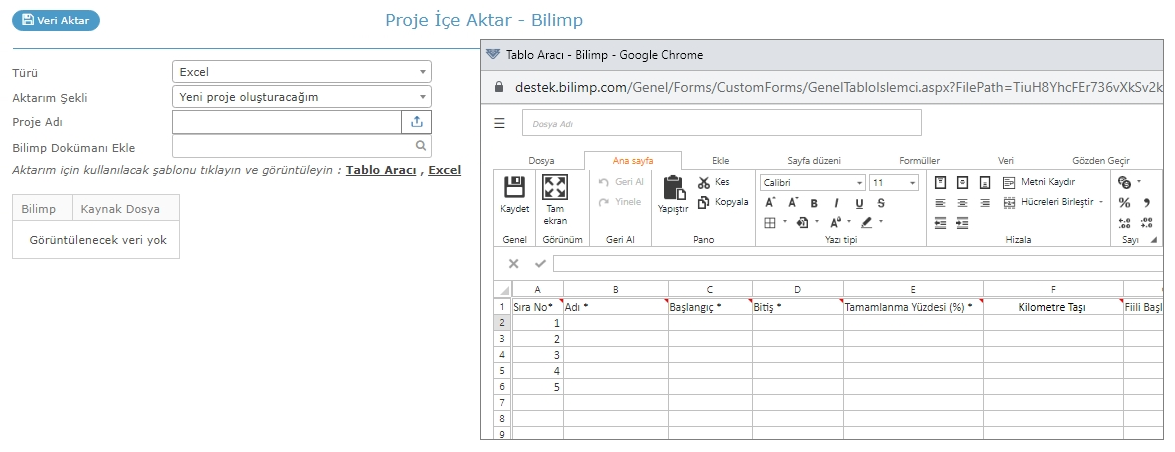
Task: Open the hamburger menu in Tablo Aracı
Action: pos(500,123)
